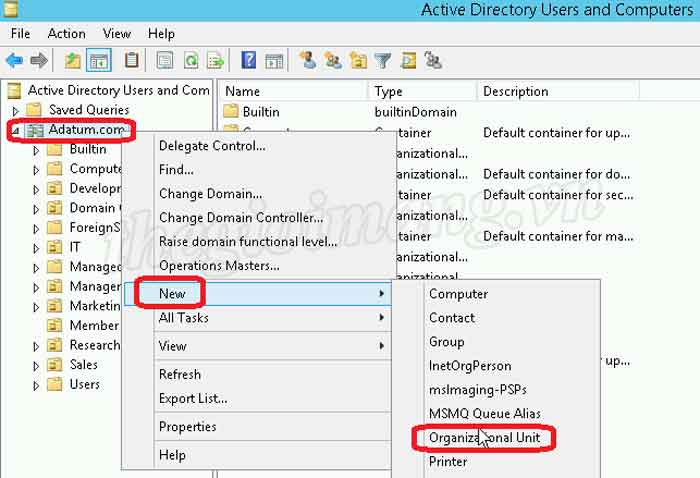The image size is (700, 478).
Task: Expand the Users tree node
Action: (36, 386)
